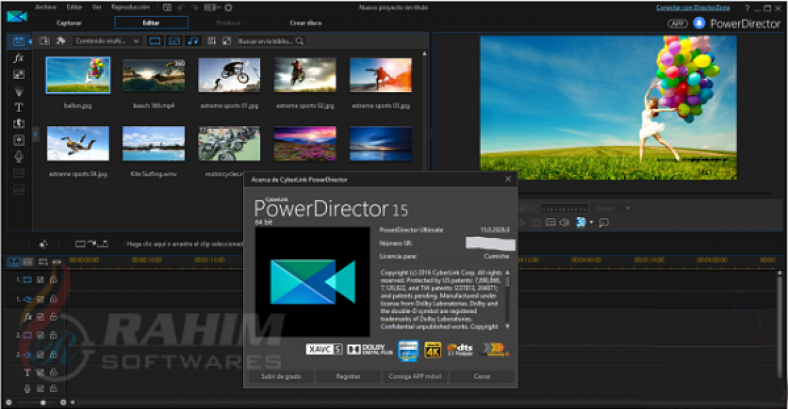This screenshot has width=788, height=409.
Task: Open the Title room (T icon)
Action: tap(18, 106)
